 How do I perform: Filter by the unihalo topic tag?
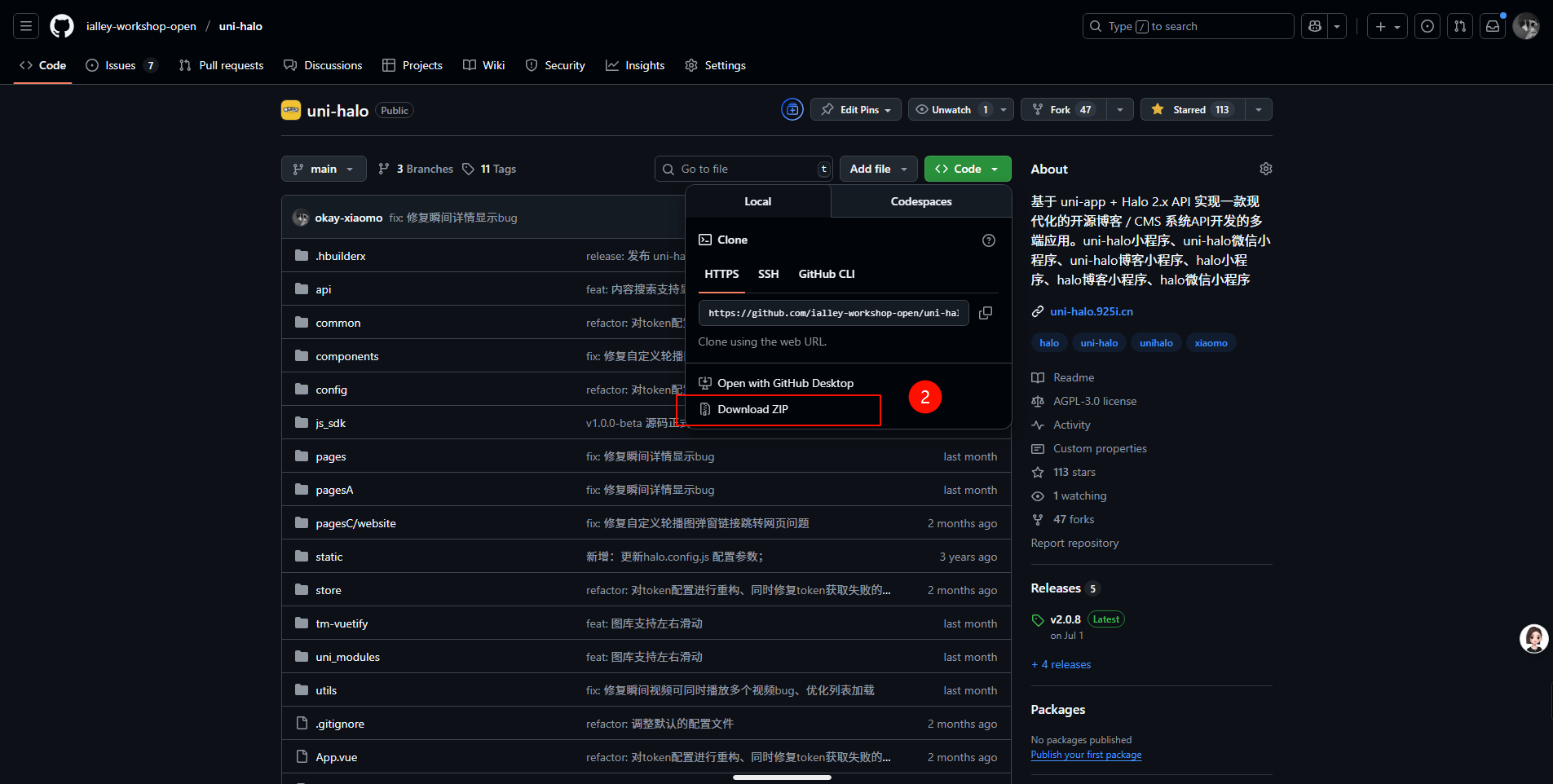(1156, 343)
